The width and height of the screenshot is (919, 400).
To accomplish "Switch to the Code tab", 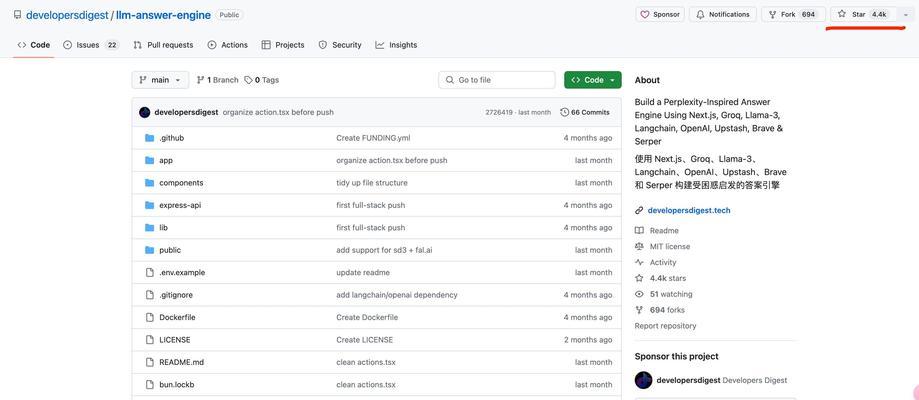I will pyautogui.click(x=34, y=45).
